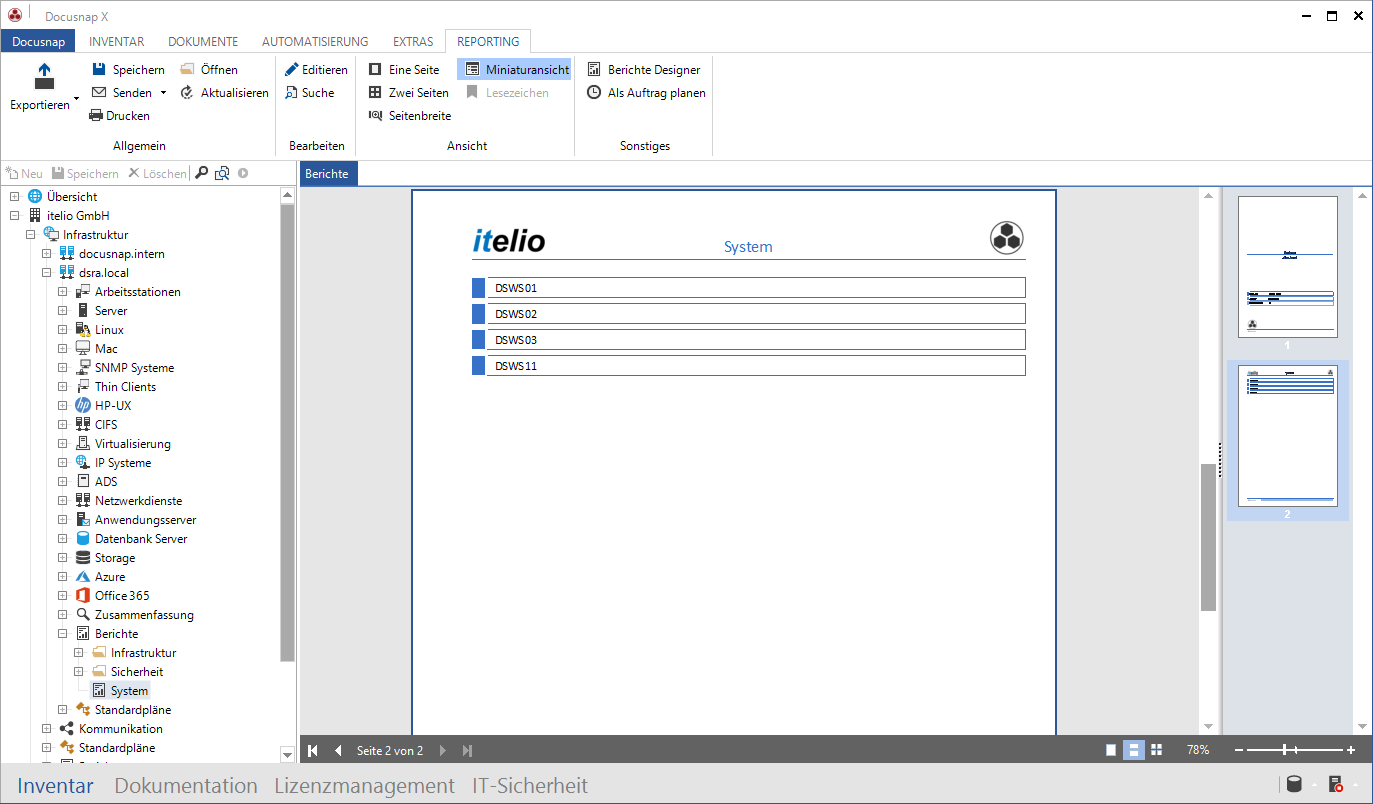The height and width of the screenshot is (804, 1373).
Task: Click the Virtualisierung icon in tree
Action: [x=83, y=444]
